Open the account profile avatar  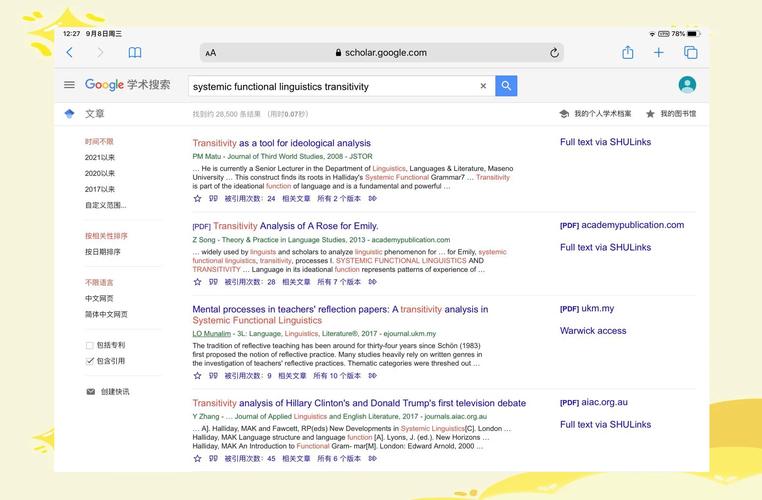click(687, 85)
